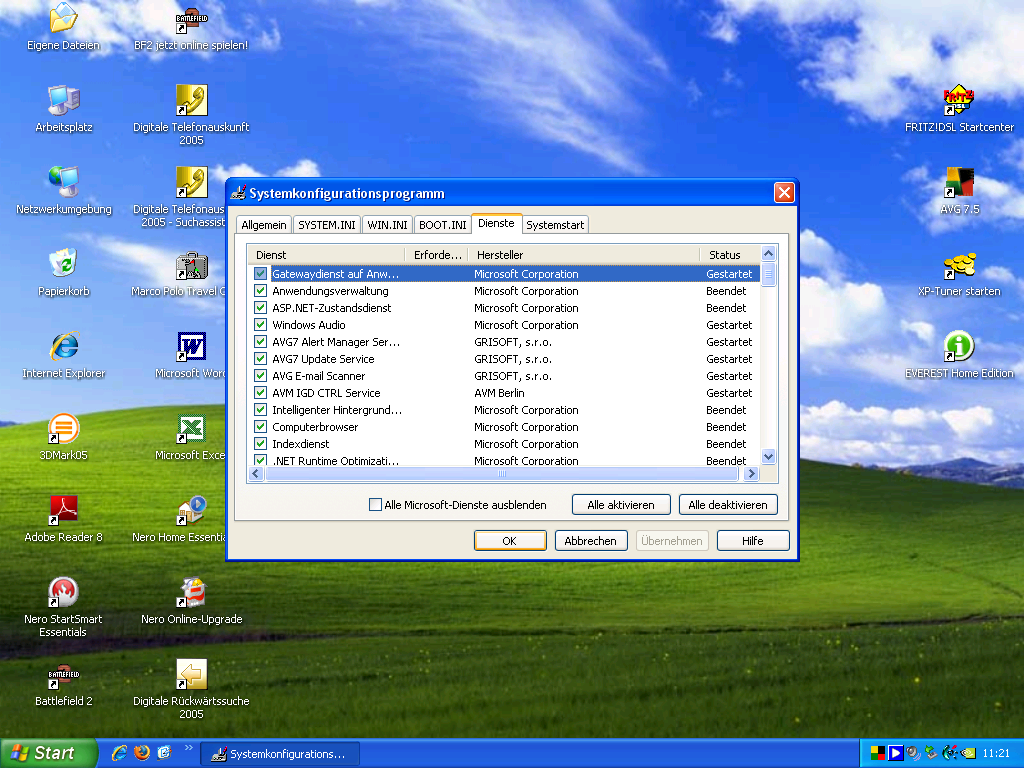
Task: Switch to the WIN.INI tab
Action: [x=387, y=225]
